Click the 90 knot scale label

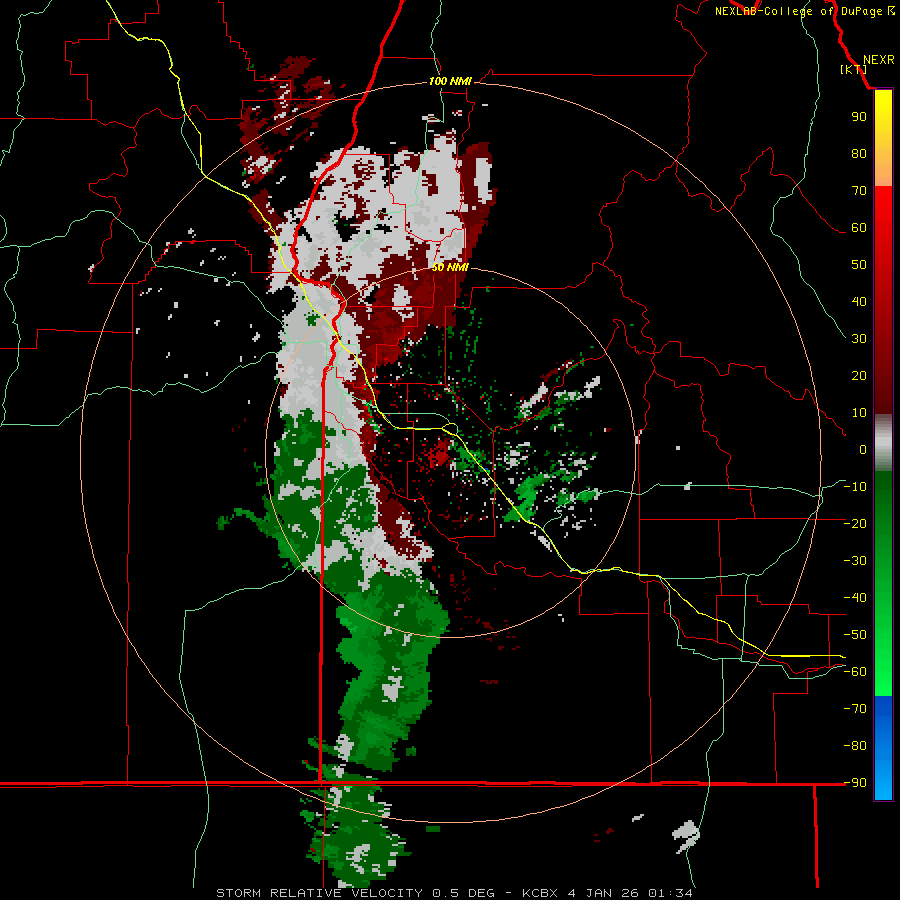pos(859,117)
